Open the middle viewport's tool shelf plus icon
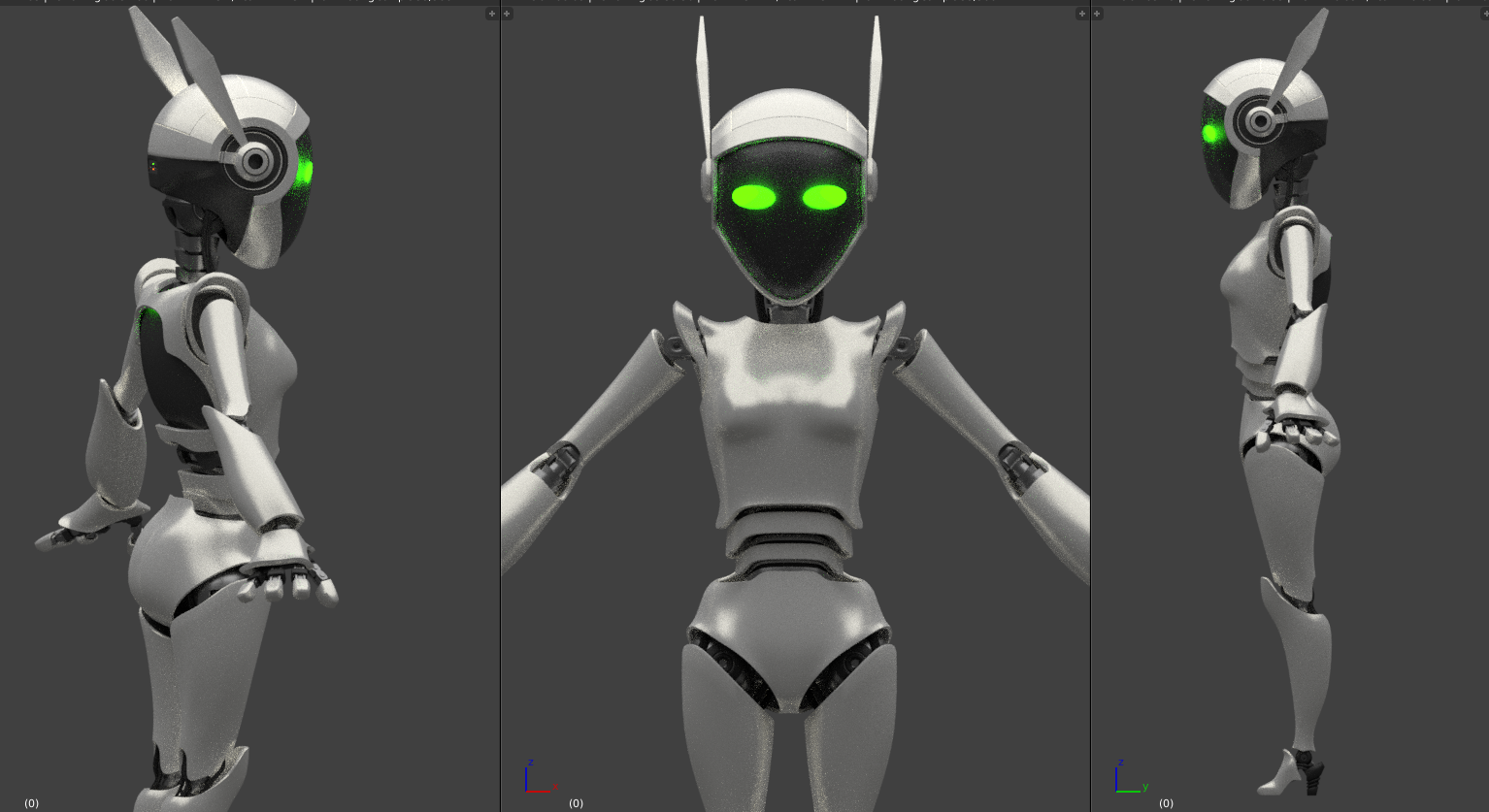The height and width of the screenshot is (812, 1489). click(507, 14)
